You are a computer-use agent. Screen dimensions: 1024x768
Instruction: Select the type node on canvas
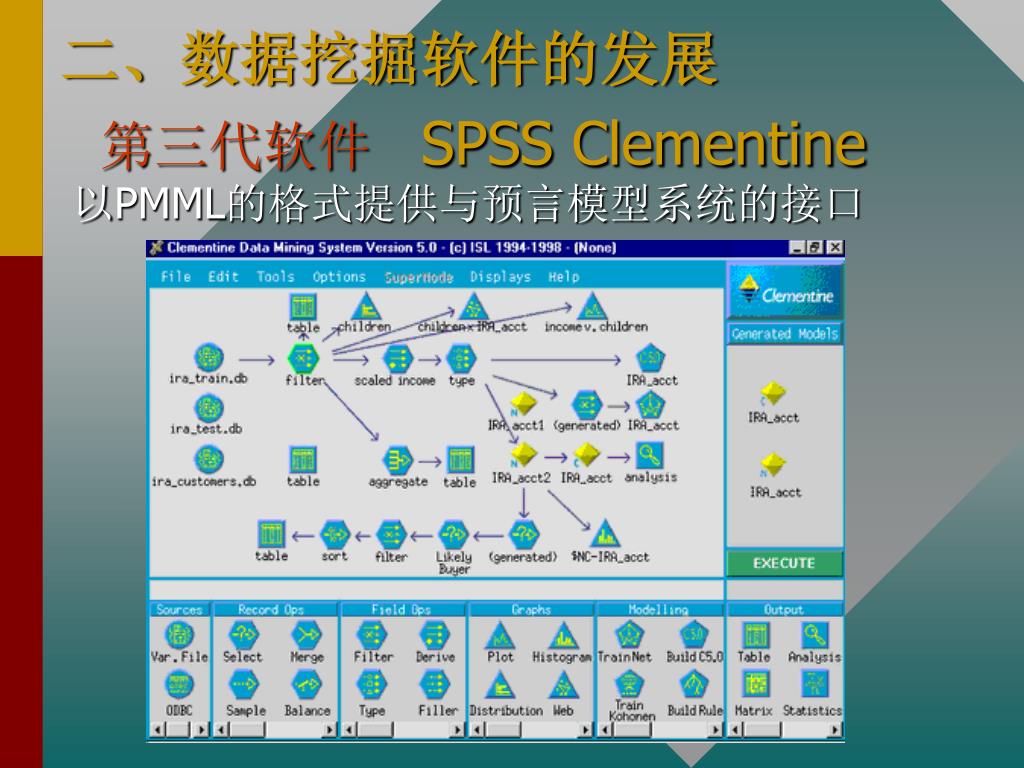[x=461, y=358]
